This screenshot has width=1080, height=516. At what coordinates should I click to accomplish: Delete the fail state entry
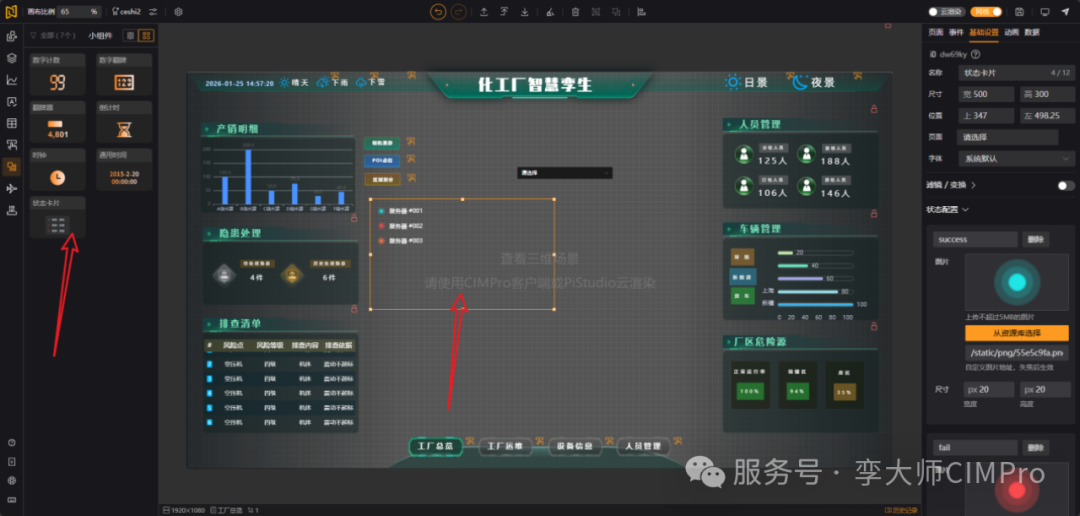[1035, 448]
